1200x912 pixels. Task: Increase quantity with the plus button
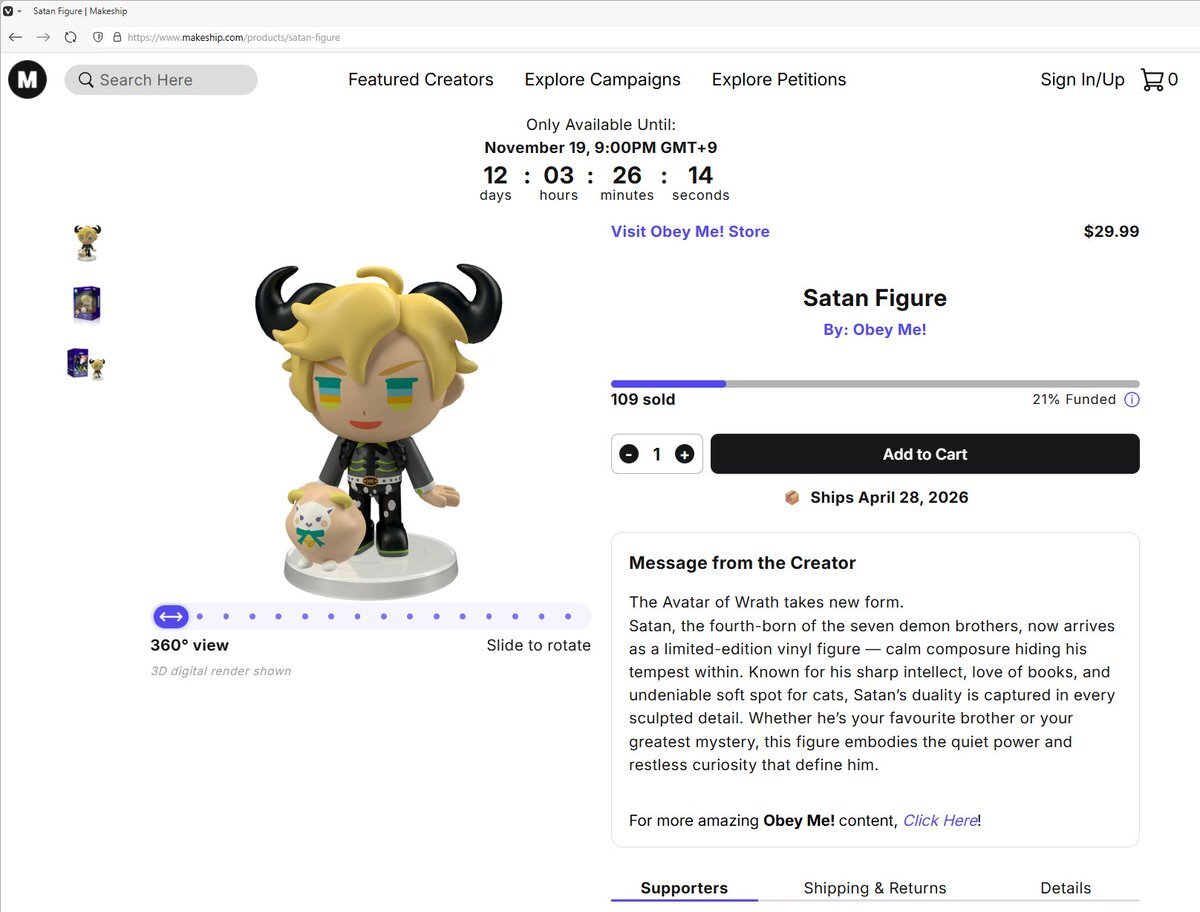pyautogui.click(x=684, y=454)
